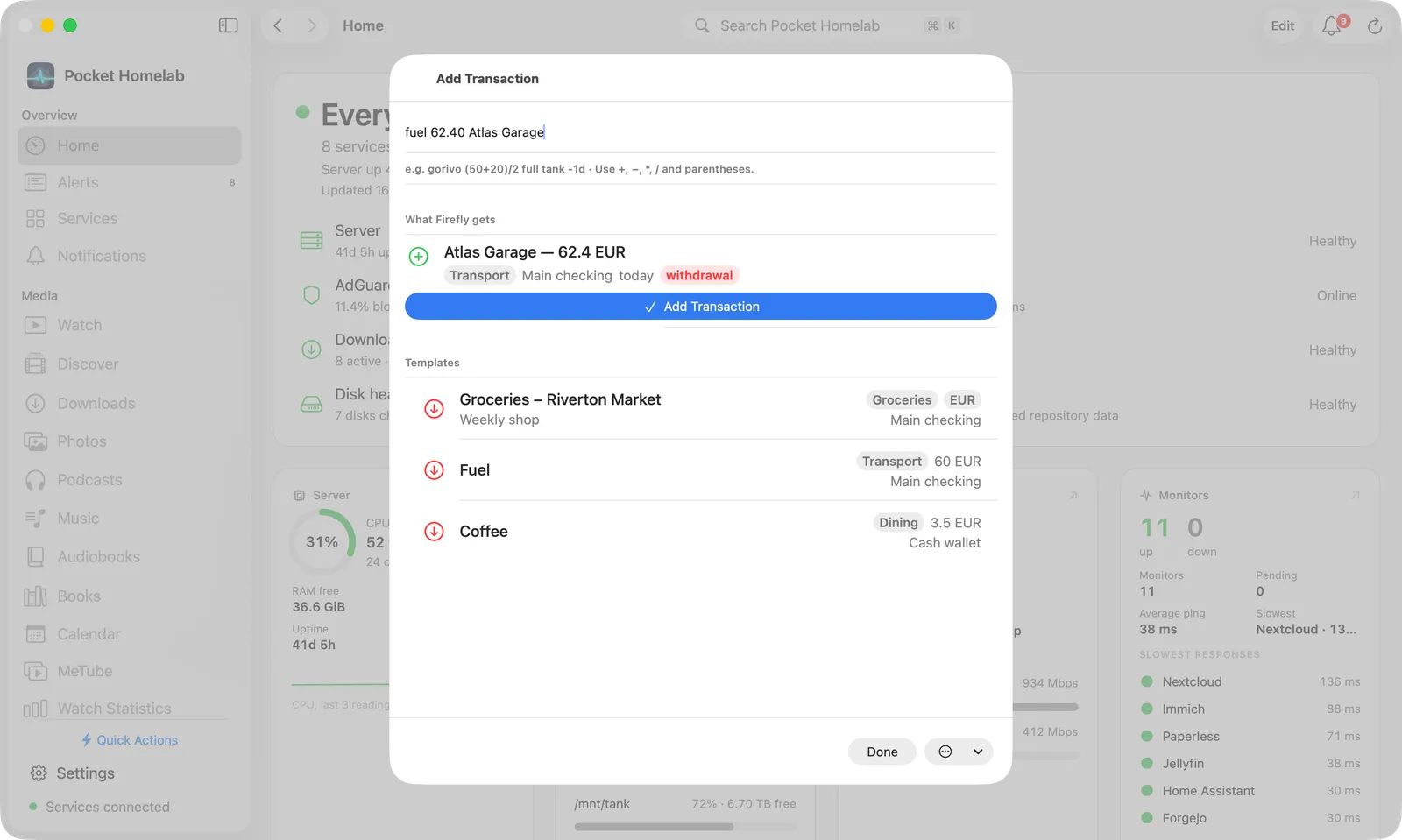Select the Fuel template row
The width and height of the screenshot is (1402, 840).
point(701,470)
